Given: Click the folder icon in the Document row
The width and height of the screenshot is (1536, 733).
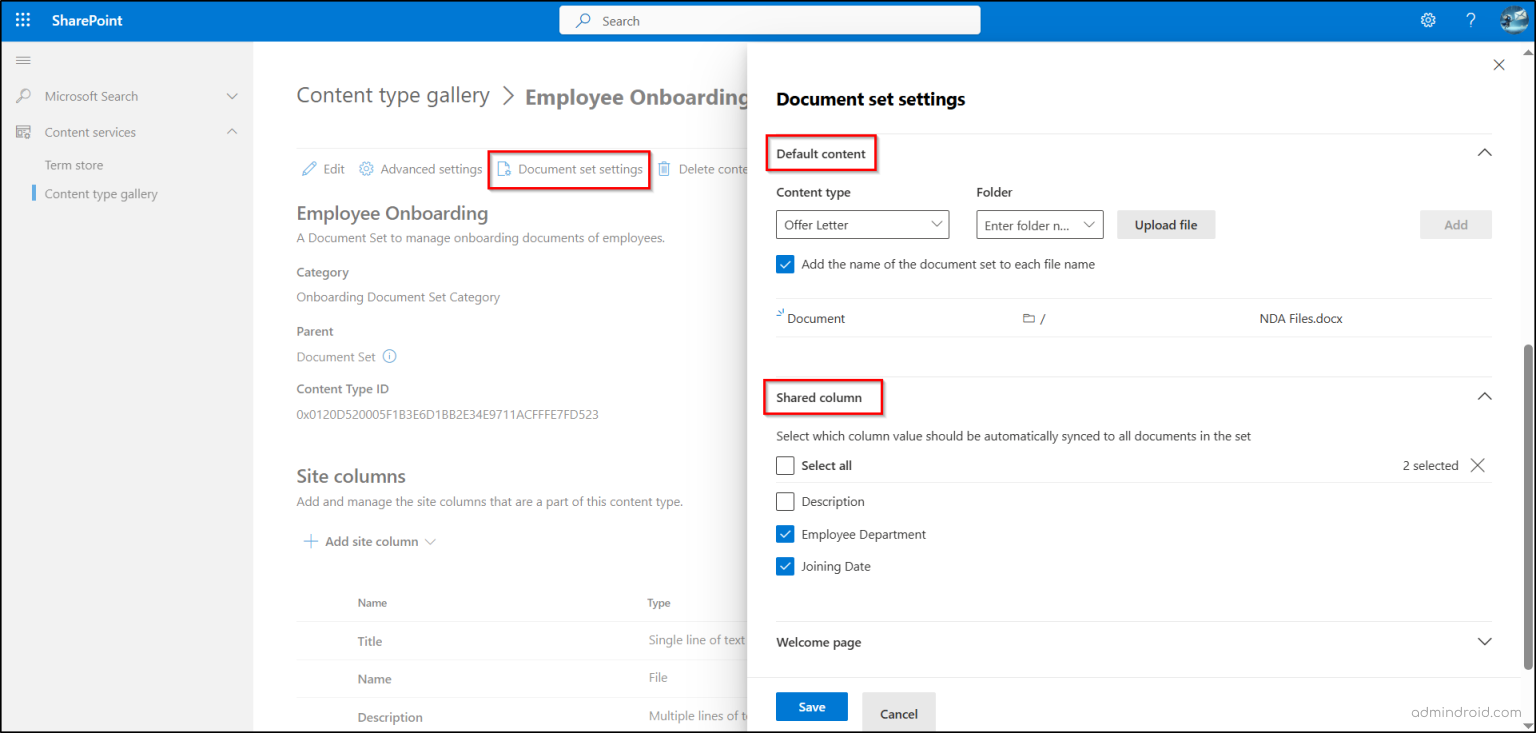Looking at the screenshot, I should tap(1029, 318).
